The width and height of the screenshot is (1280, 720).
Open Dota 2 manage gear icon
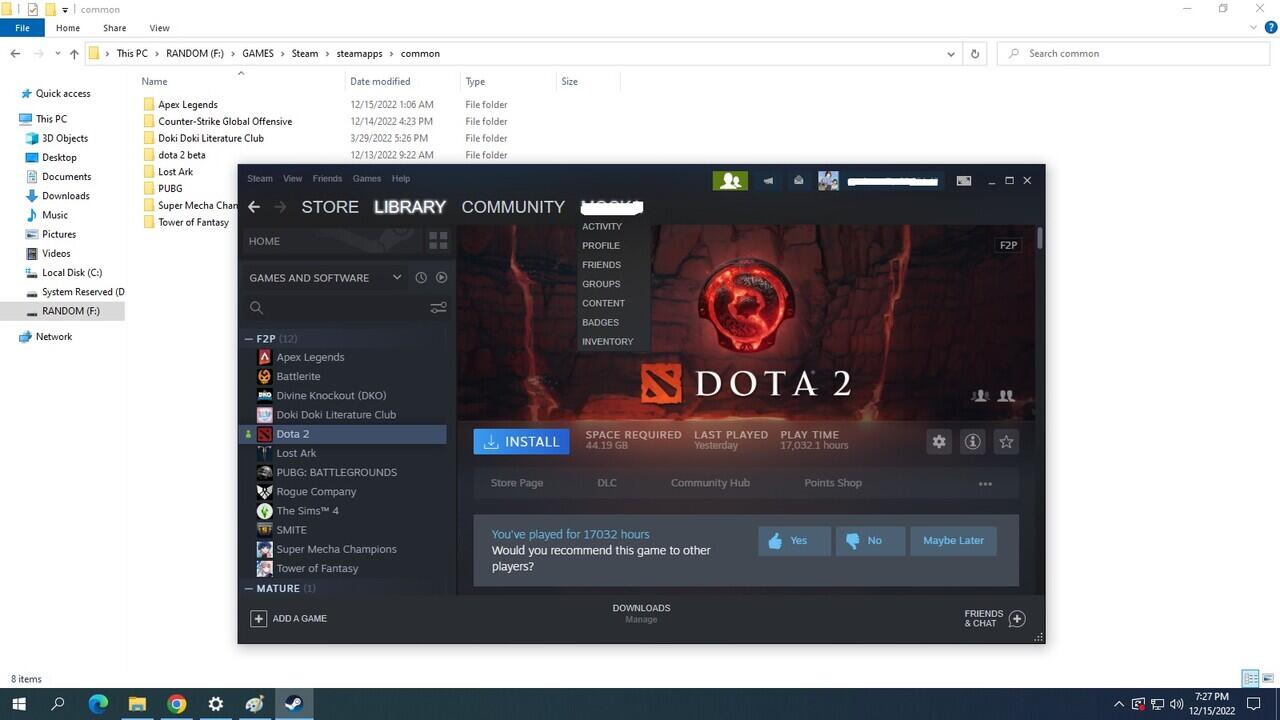tap(939, 442)
